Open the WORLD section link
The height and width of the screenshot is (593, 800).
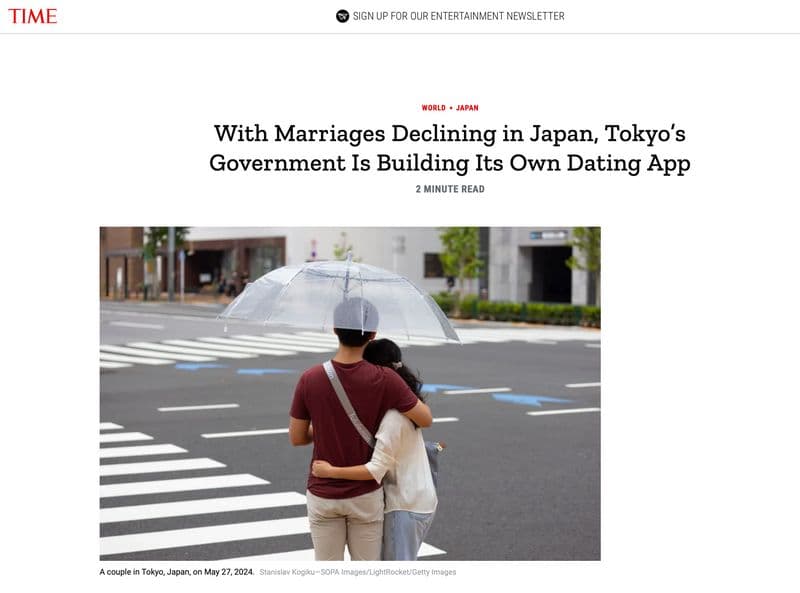(433, 108)
